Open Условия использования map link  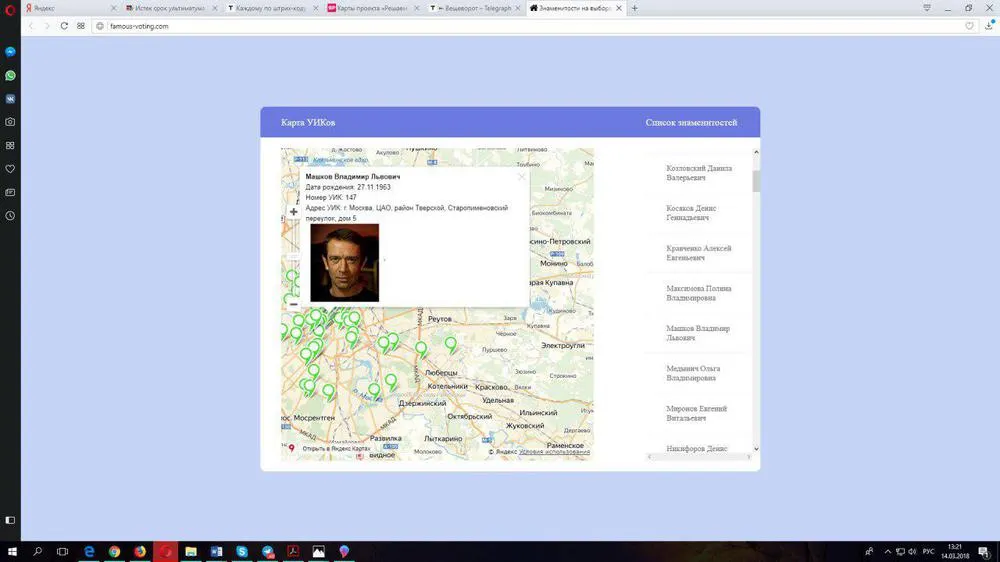pos(554,452)
